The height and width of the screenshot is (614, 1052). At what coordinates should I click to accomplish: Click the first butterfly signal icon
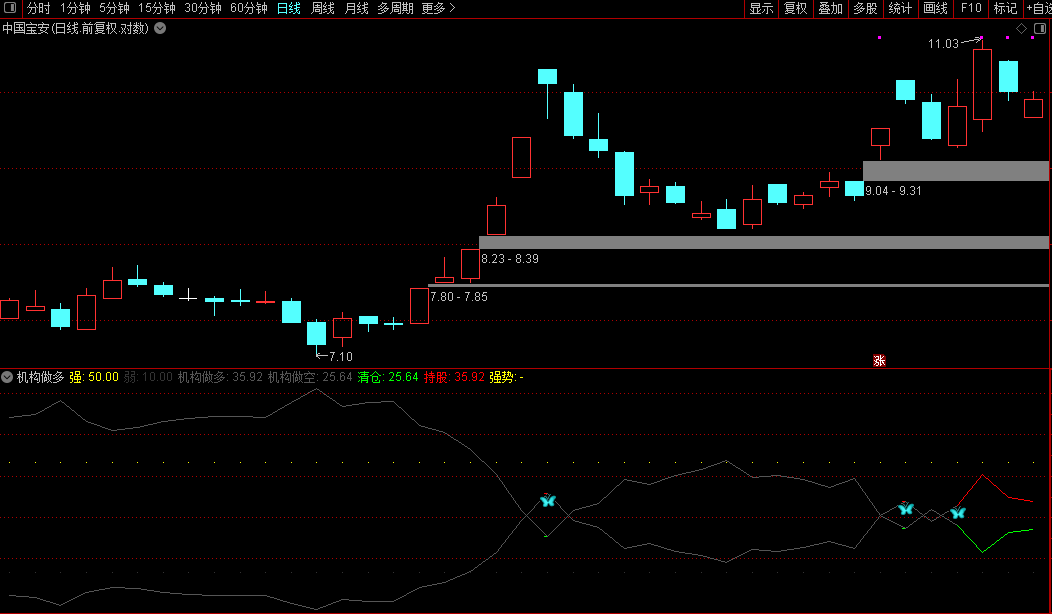point(548,500)
